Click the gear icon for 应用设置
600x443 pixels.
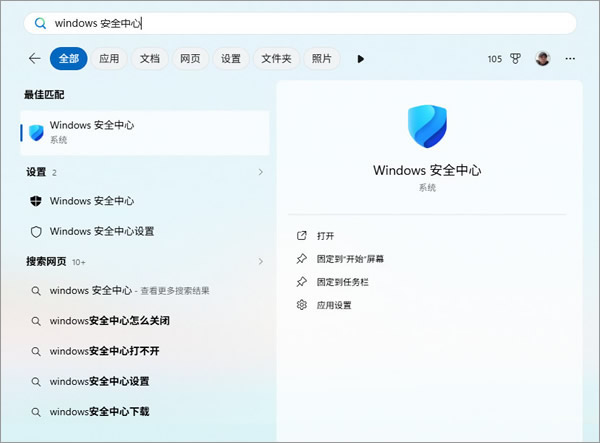pyautogui.click(x=301, y=305)
